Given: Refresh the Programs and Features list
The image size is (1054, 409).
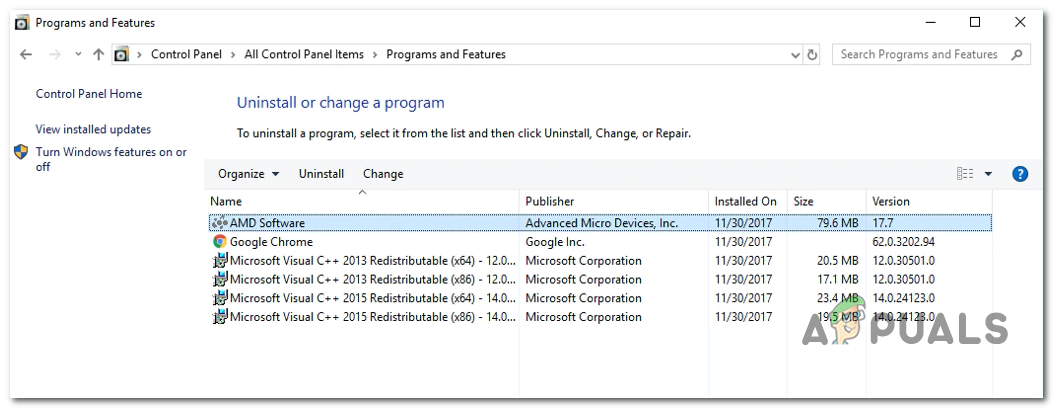Looking at the screenshot, I should point(812,55).
